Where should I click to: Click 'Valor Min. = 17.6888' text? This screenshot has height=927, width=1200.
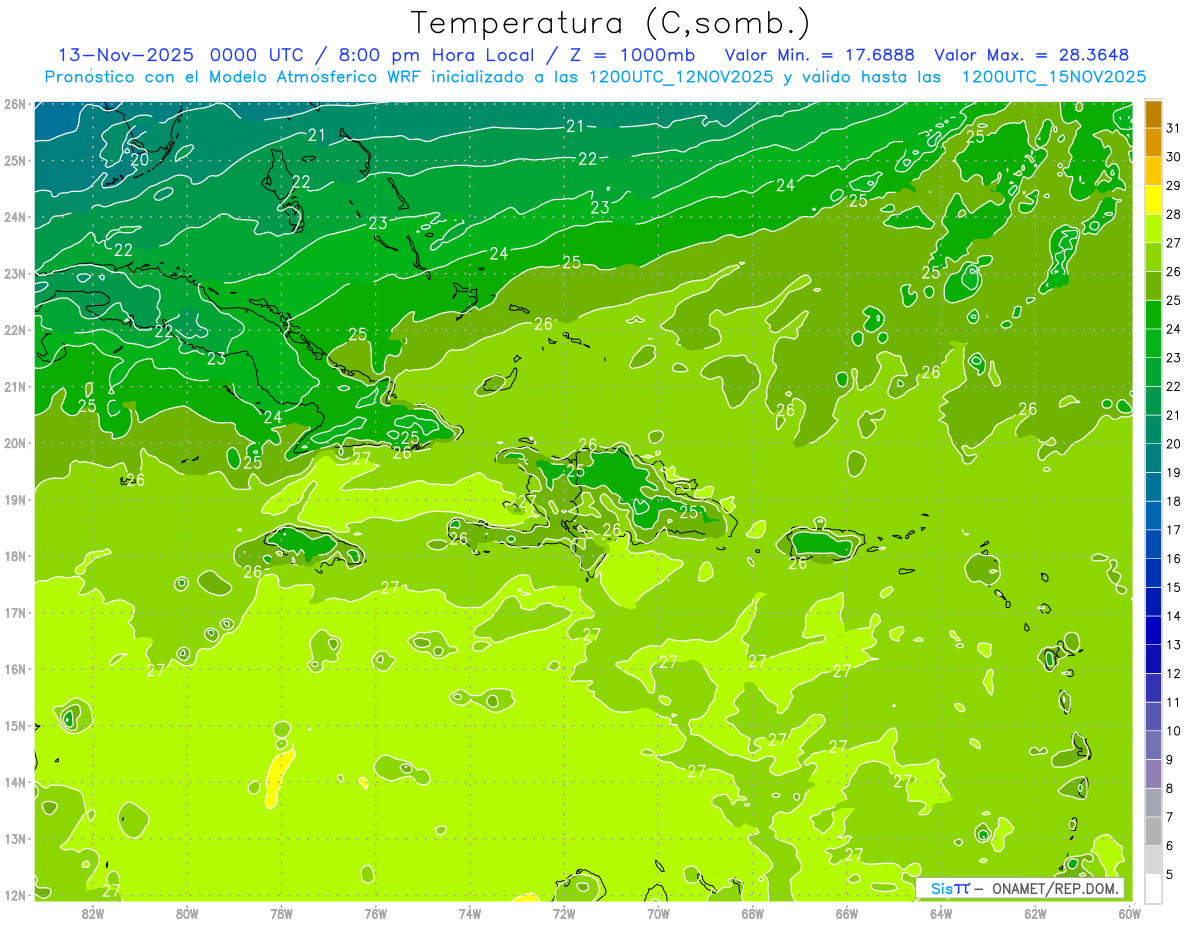pos(819,54)
